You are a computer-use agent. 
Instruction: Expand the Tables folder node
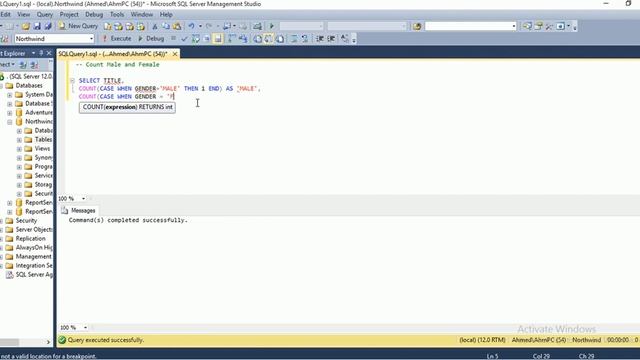pos(19,140)
